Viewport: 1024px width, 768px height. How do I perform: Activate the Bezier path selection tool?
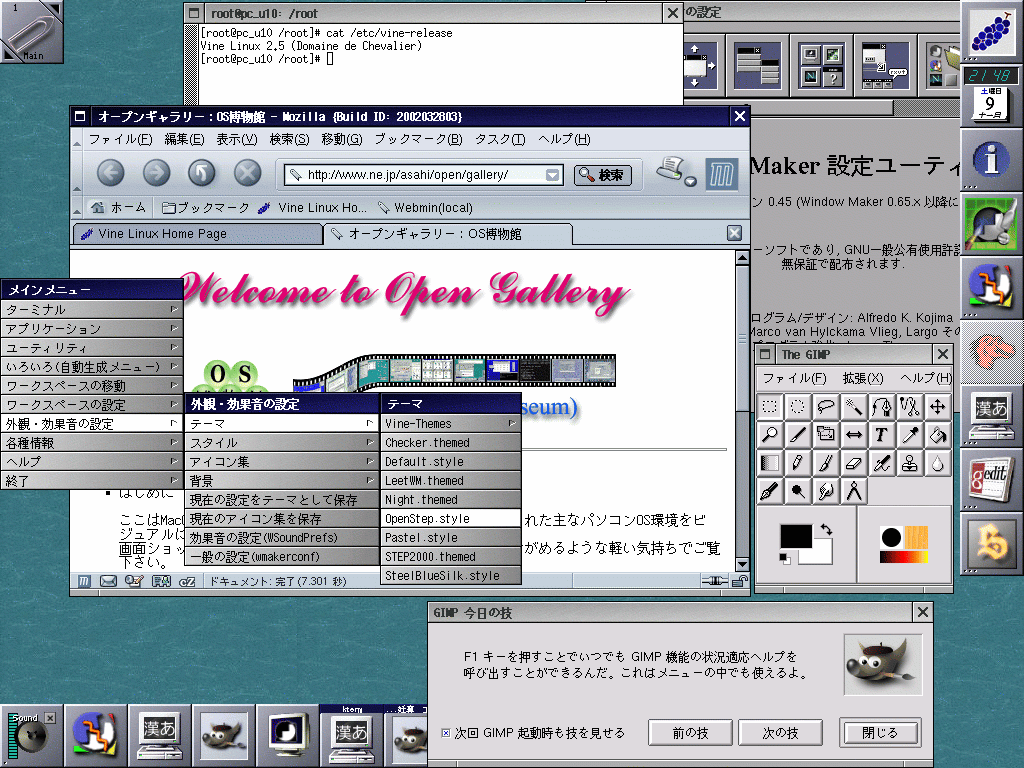[x=882, y=407]
